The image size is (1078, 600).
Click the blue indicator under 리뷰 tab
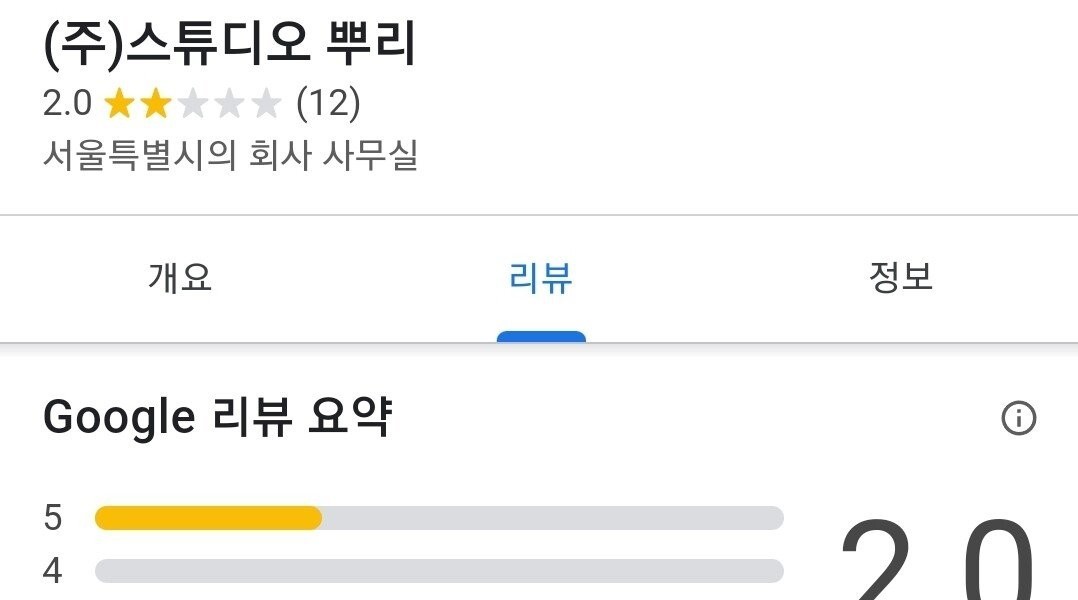click(x=541, y=336)
